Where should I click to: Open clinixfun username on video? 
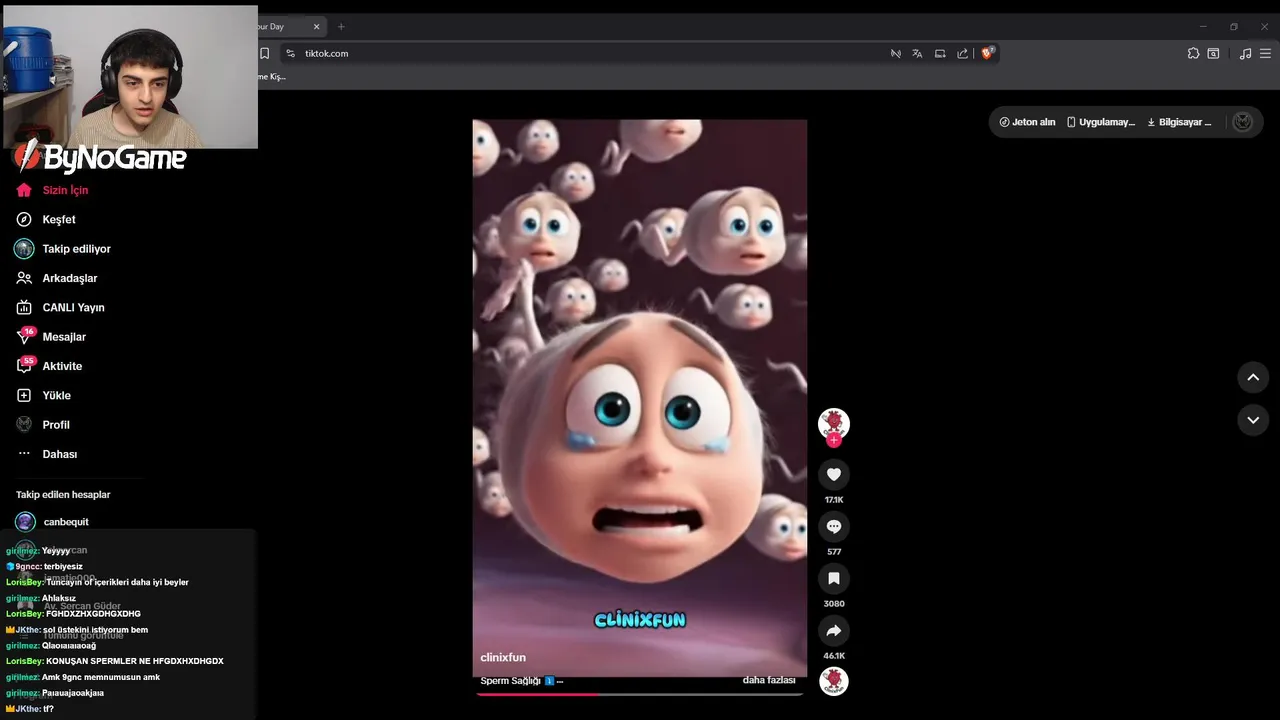point(503,657)
